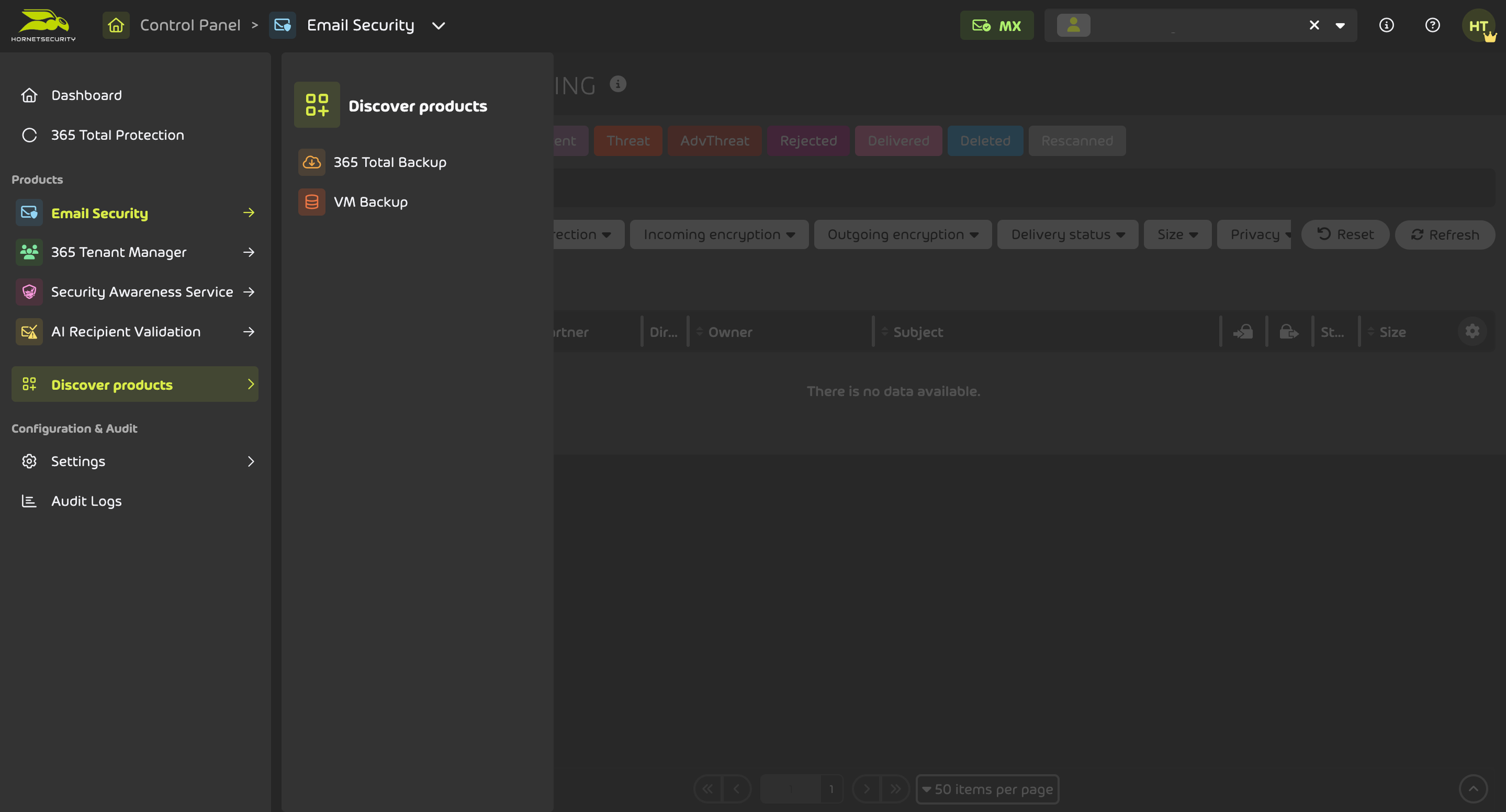Click the Audit Logs chart icon
This screenshot has height=812, width=1506.
29,502
